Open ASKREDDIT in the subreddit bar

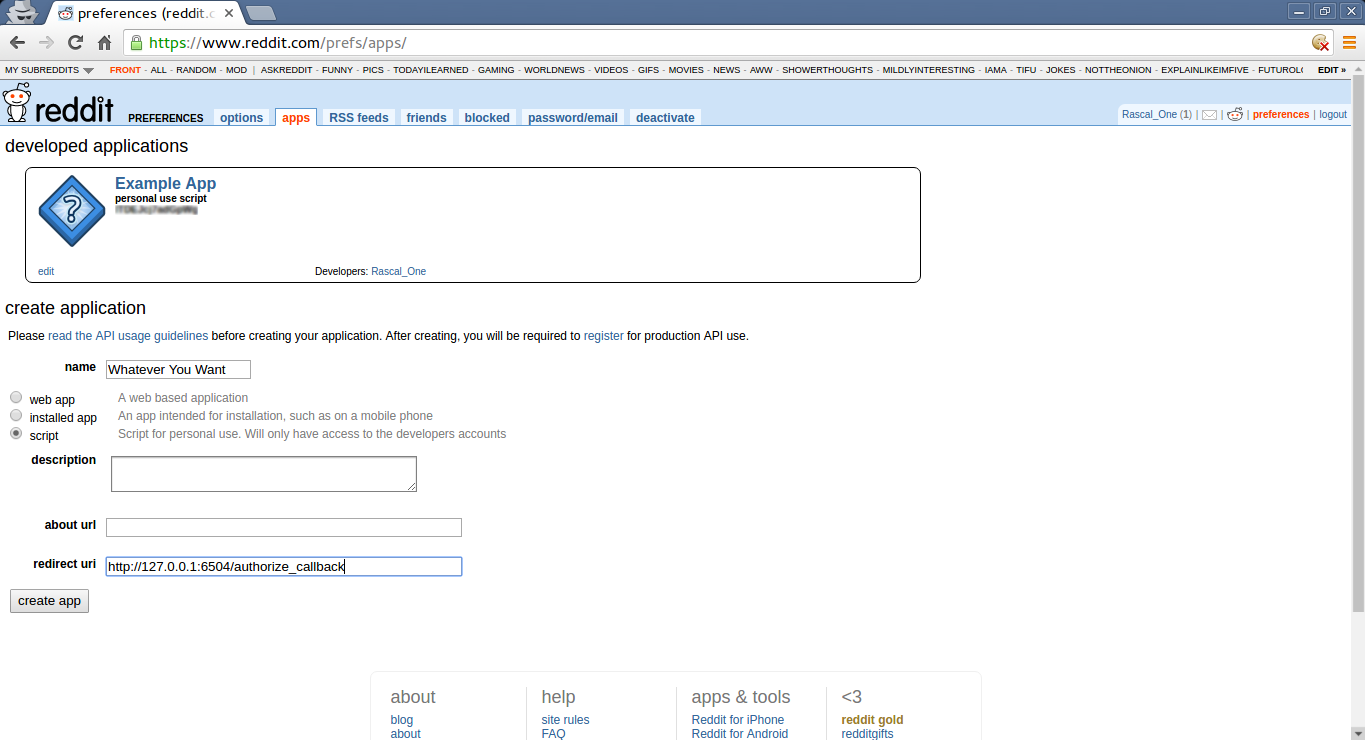[286, 70]
